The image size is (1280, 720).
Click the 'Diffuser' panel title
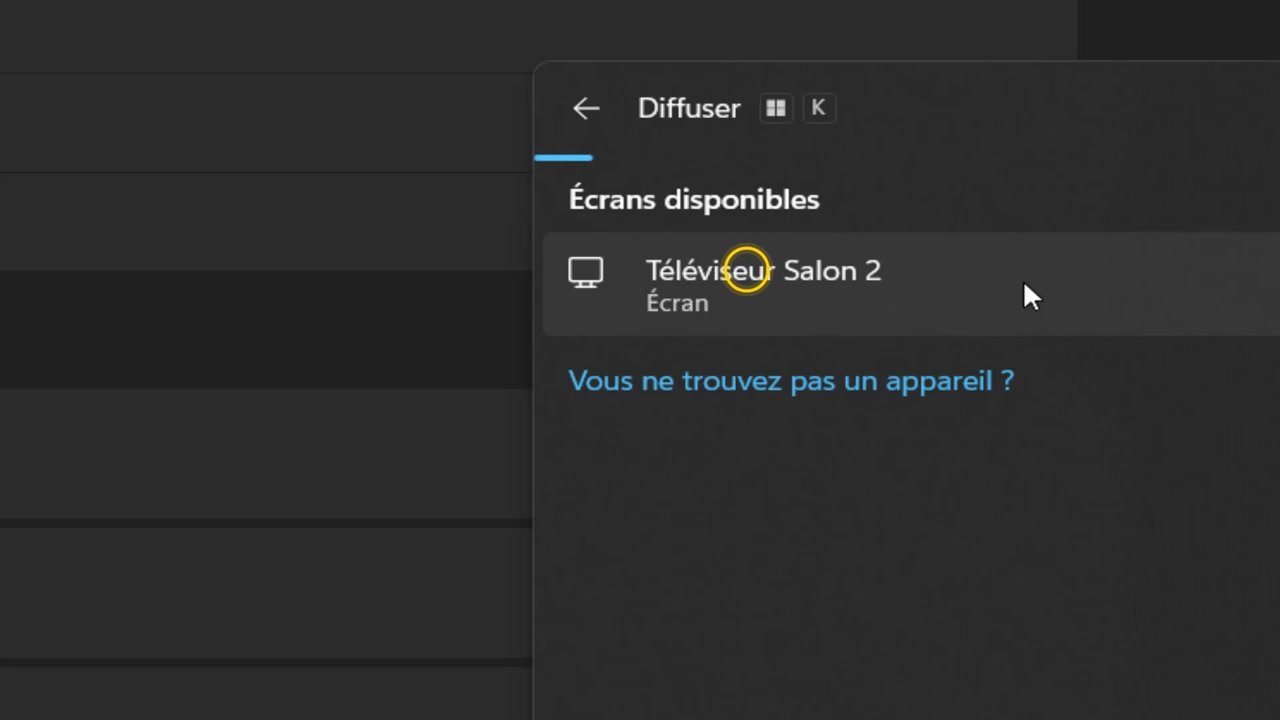(x=689, y=108)
